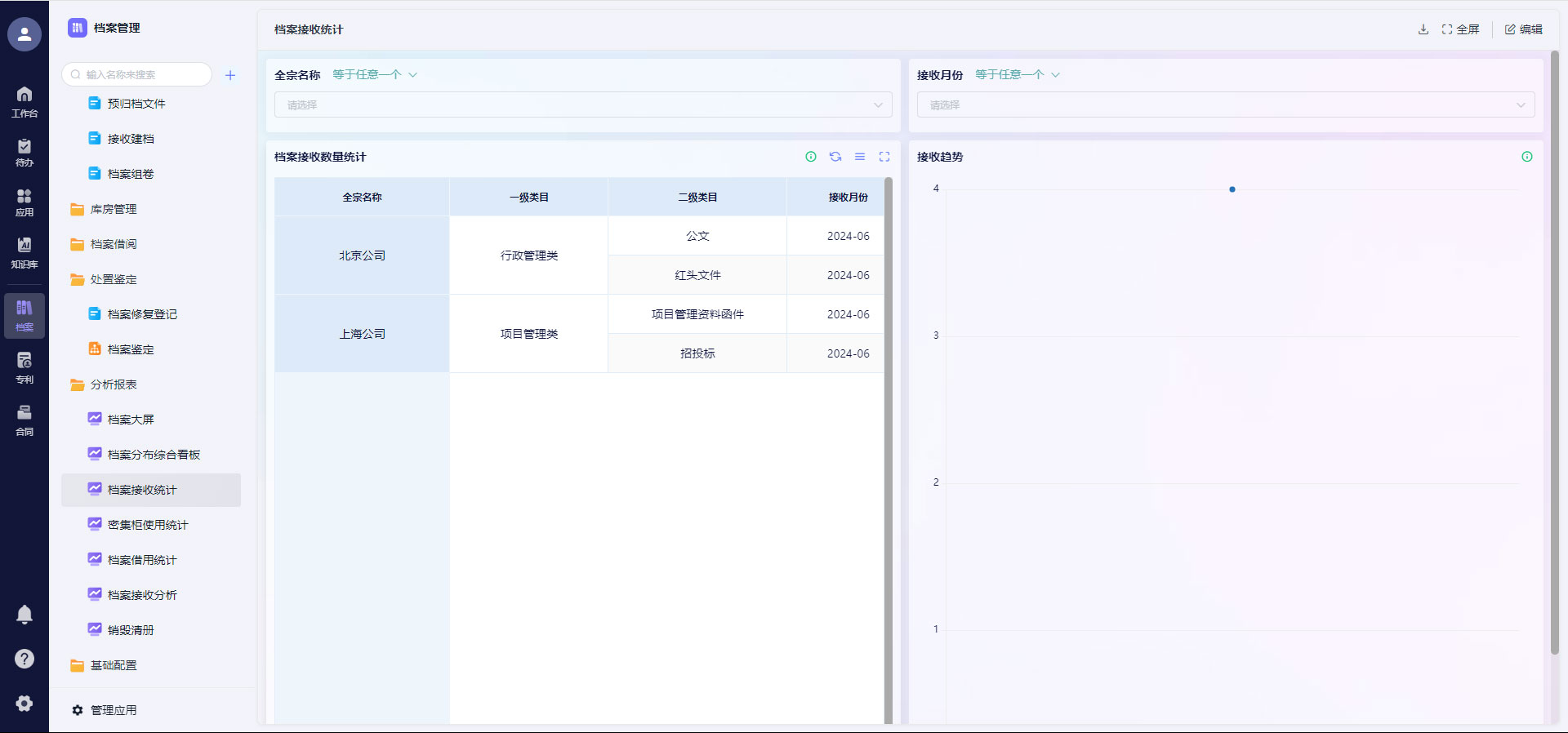The width and height of the screenshot is (1568, 733).
Task: Select 密集柜使用统计 in the tree
Action: 148,525
